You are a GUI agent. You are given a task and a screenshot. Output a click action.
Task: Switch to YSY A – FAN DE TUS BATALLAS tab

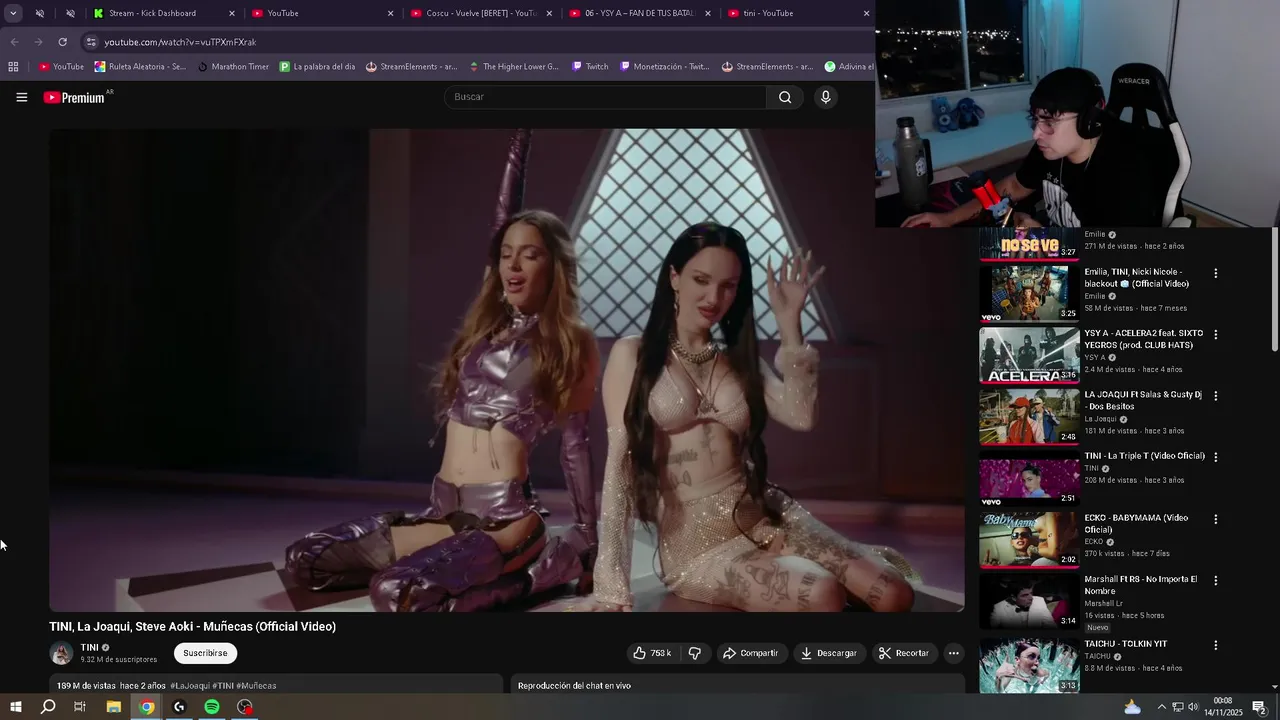pos(640,13)
